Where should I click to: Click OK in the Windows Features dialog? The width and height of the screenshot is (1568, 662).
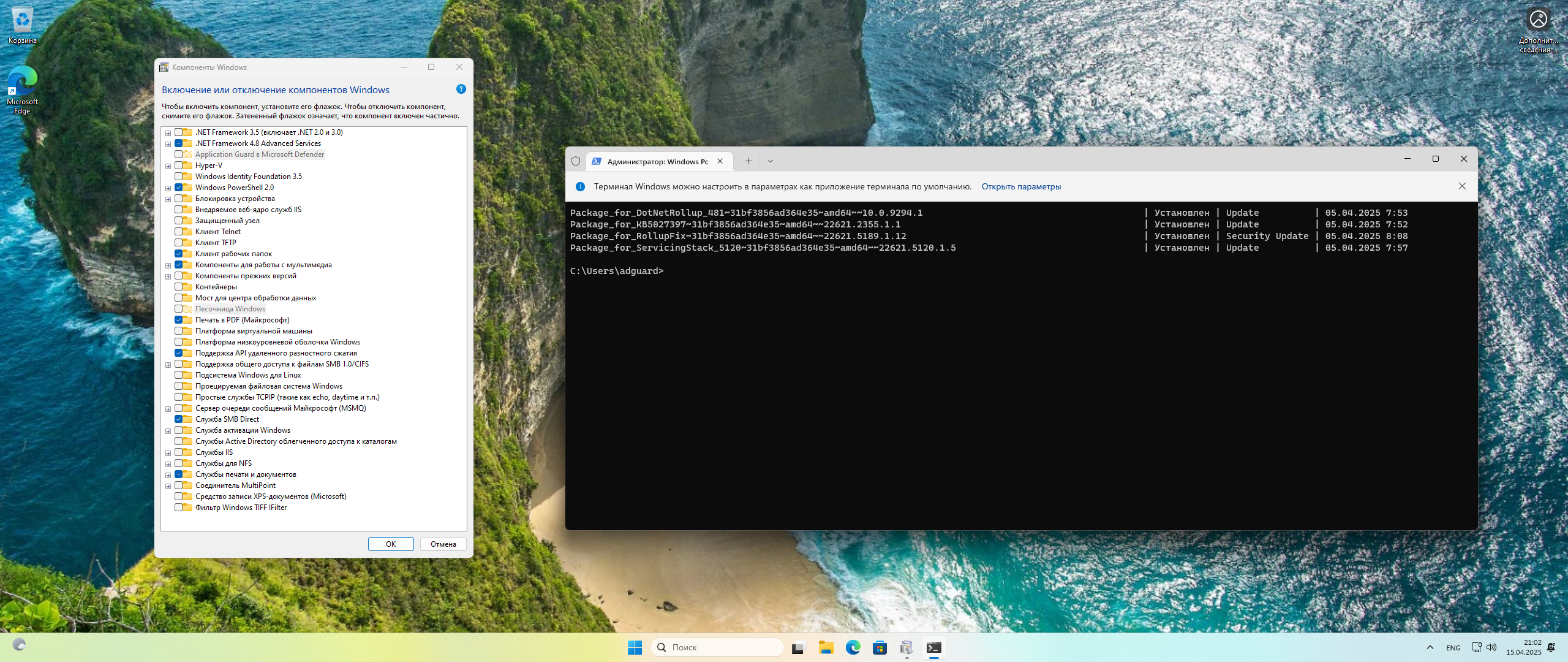(390, 544)
